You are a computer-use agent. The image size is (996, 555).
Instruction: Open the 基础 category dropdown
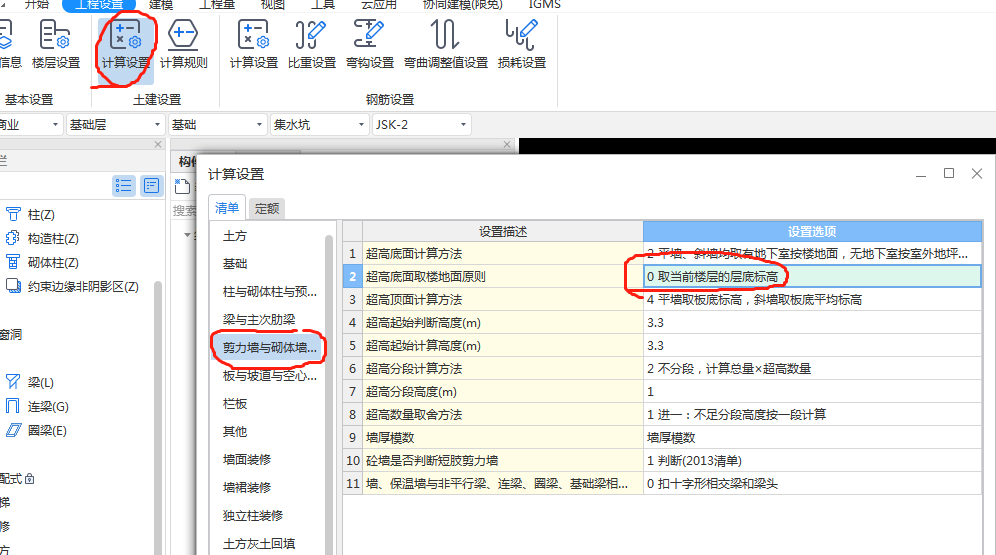[x=217, y=124]
